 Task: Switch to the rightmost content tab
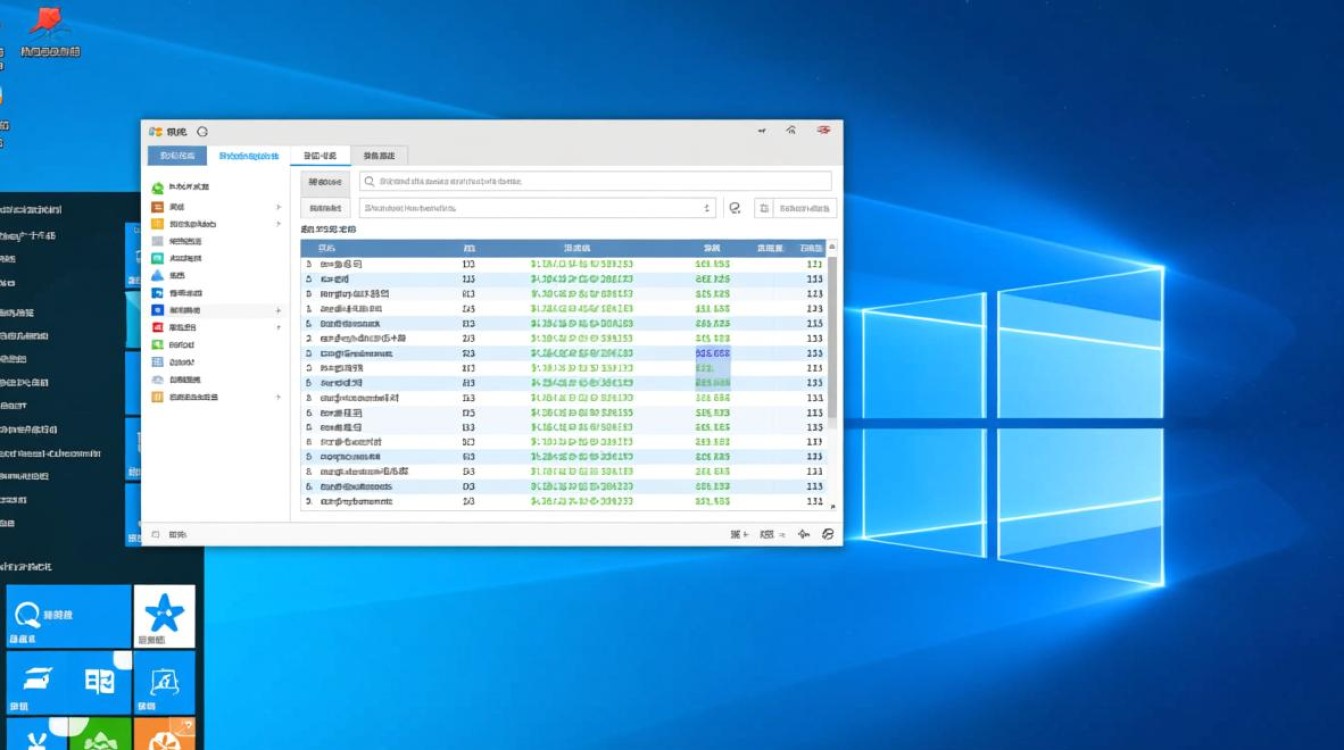(377, 156)
